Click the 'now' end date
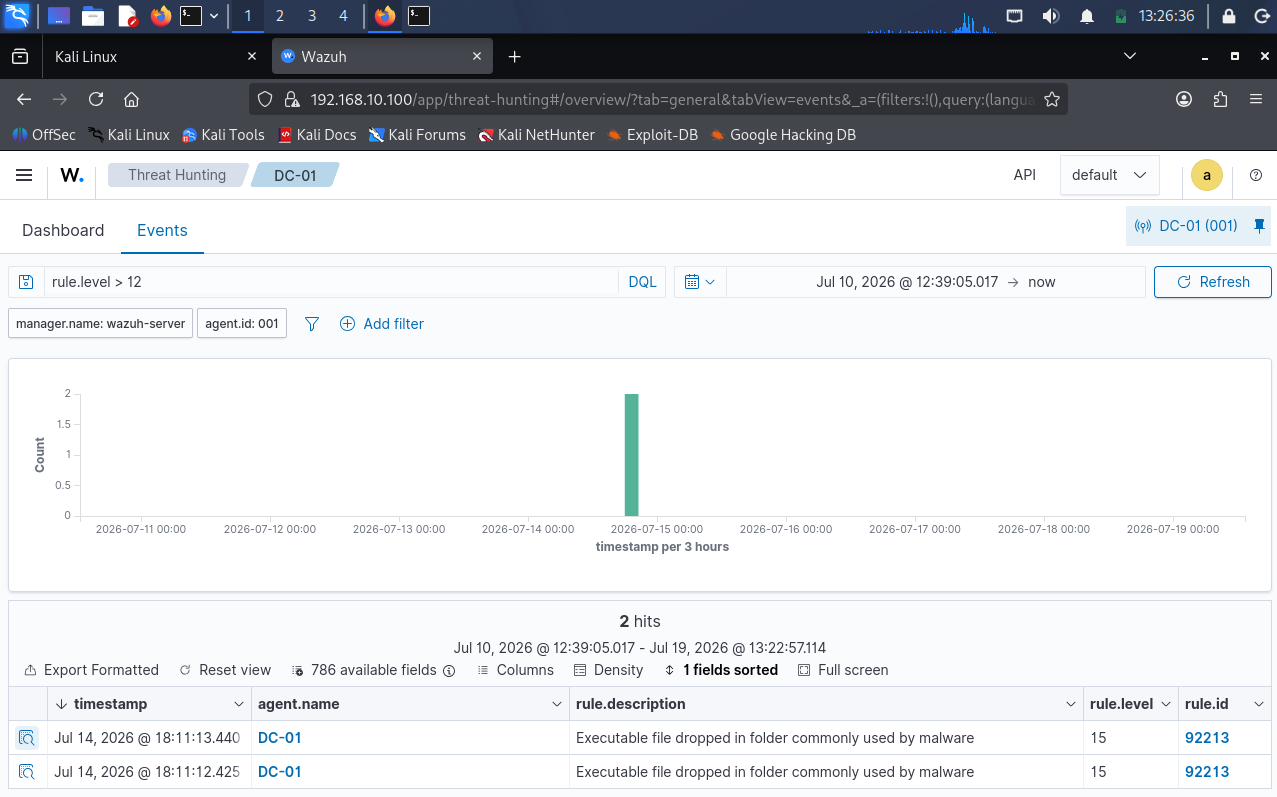This screenshot has width=1277, height=797. (x=1042, y=282)
